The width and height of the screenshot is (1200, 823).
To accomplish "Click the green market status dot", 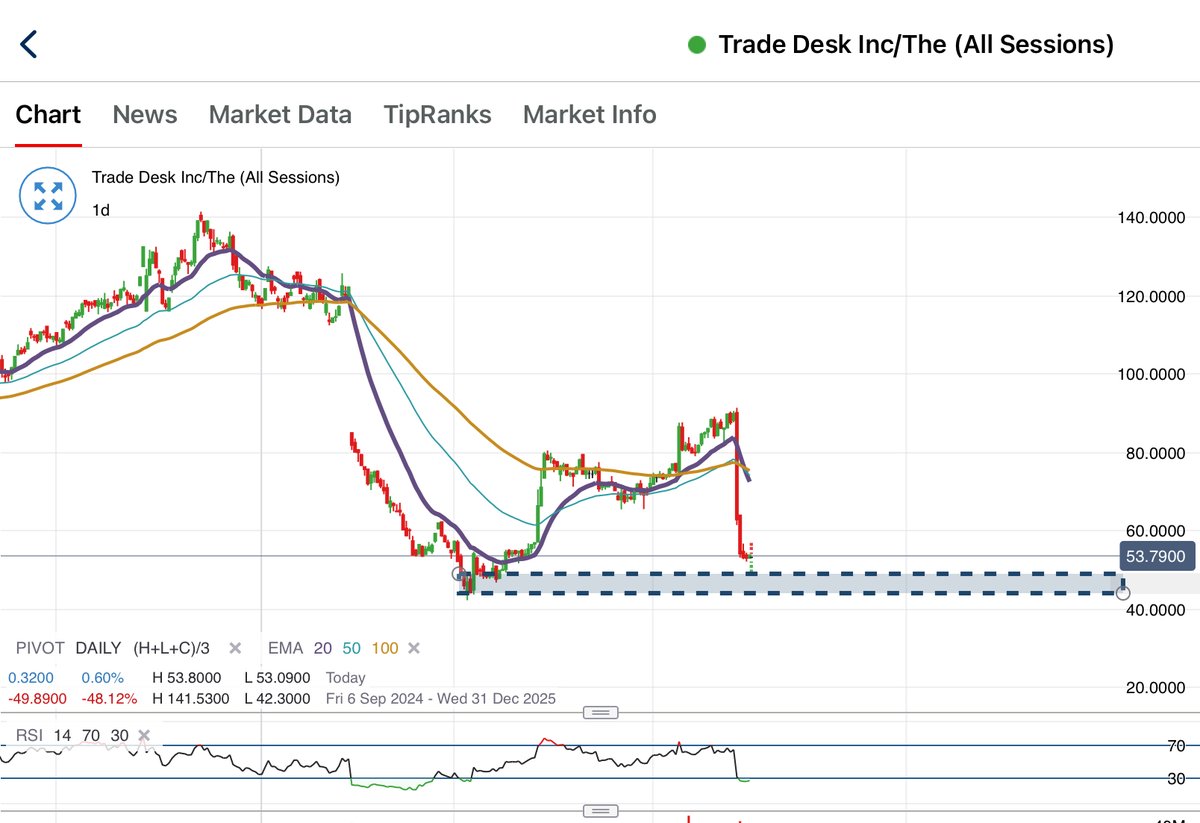I will point(698,45).
